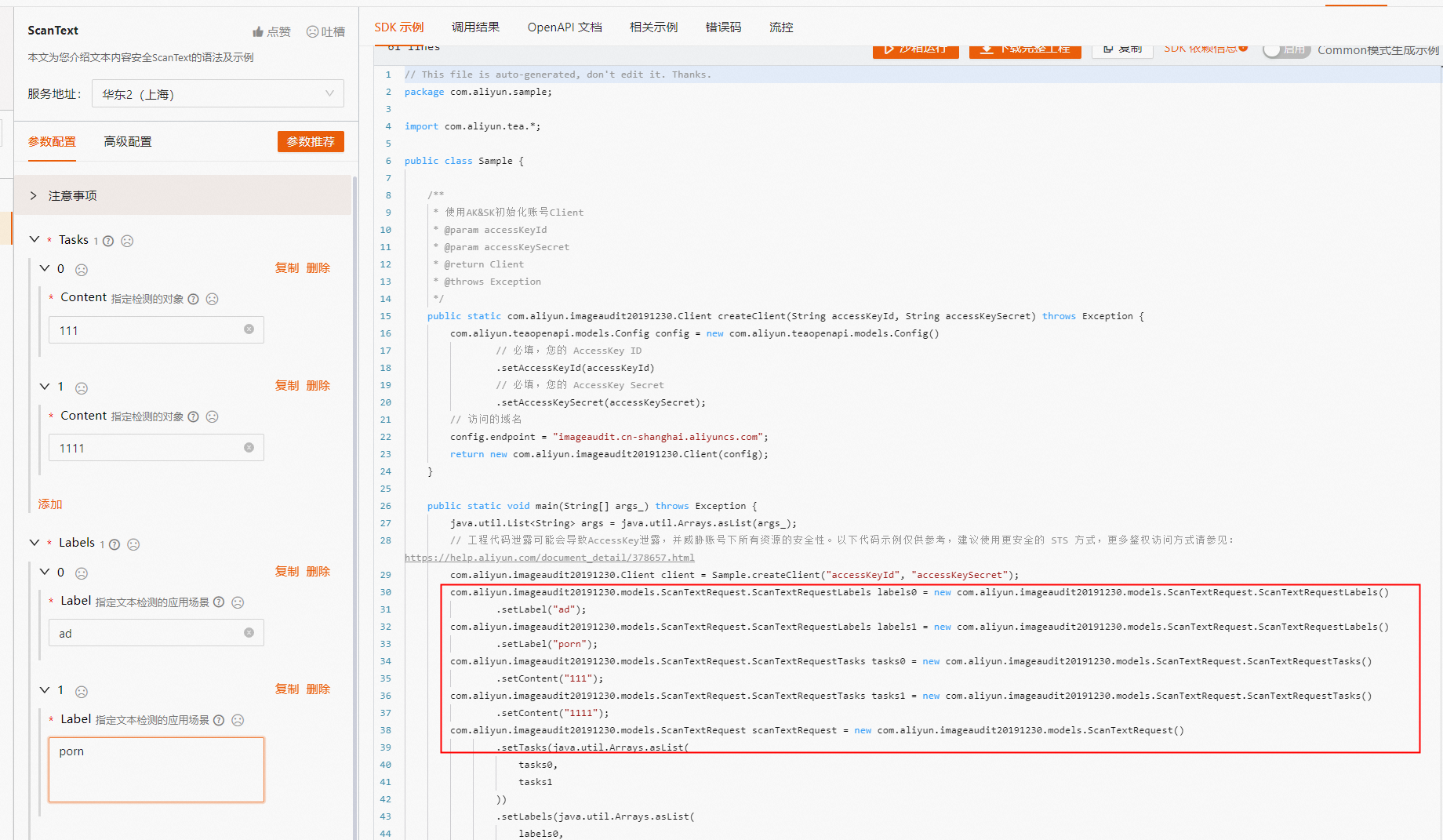Viewport: 1443px width, 840px height.
Task: Toggle the Common模式生成示例 启用 switch
Action: (1286, 49)
